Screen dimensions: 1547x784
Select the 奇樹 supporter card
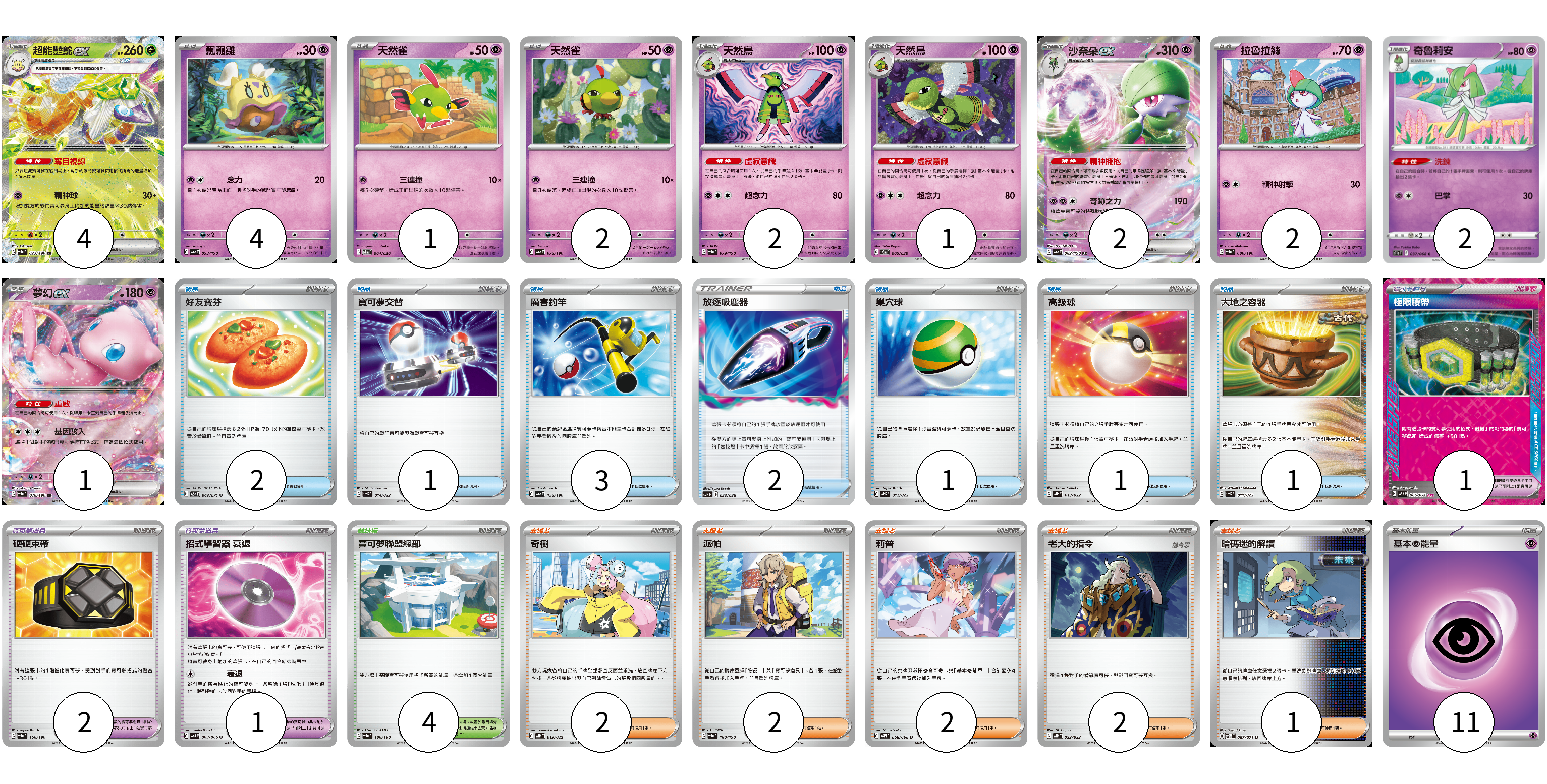600,633
